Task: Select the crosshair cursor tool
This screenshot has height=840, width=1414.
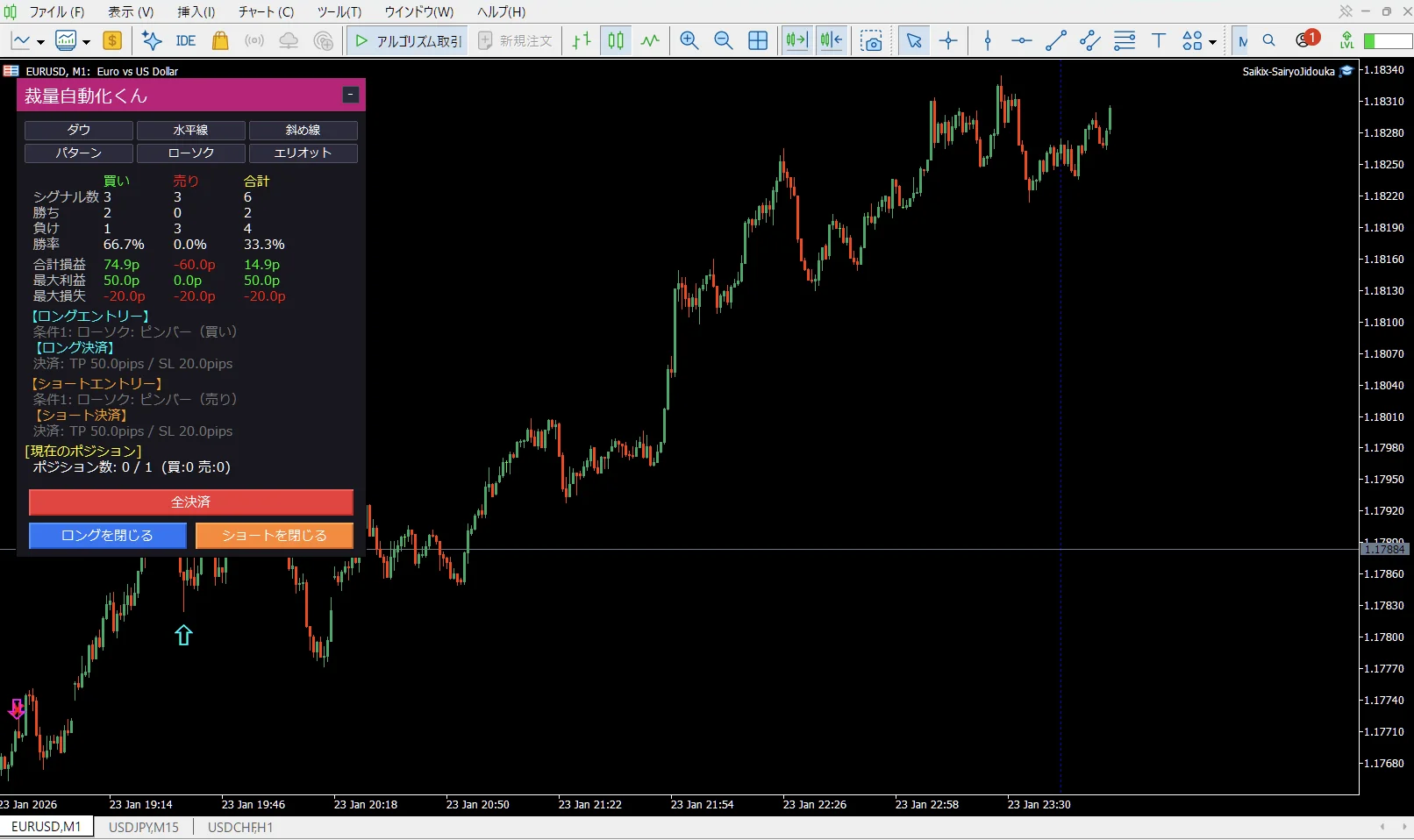Action: click(948, 40)
